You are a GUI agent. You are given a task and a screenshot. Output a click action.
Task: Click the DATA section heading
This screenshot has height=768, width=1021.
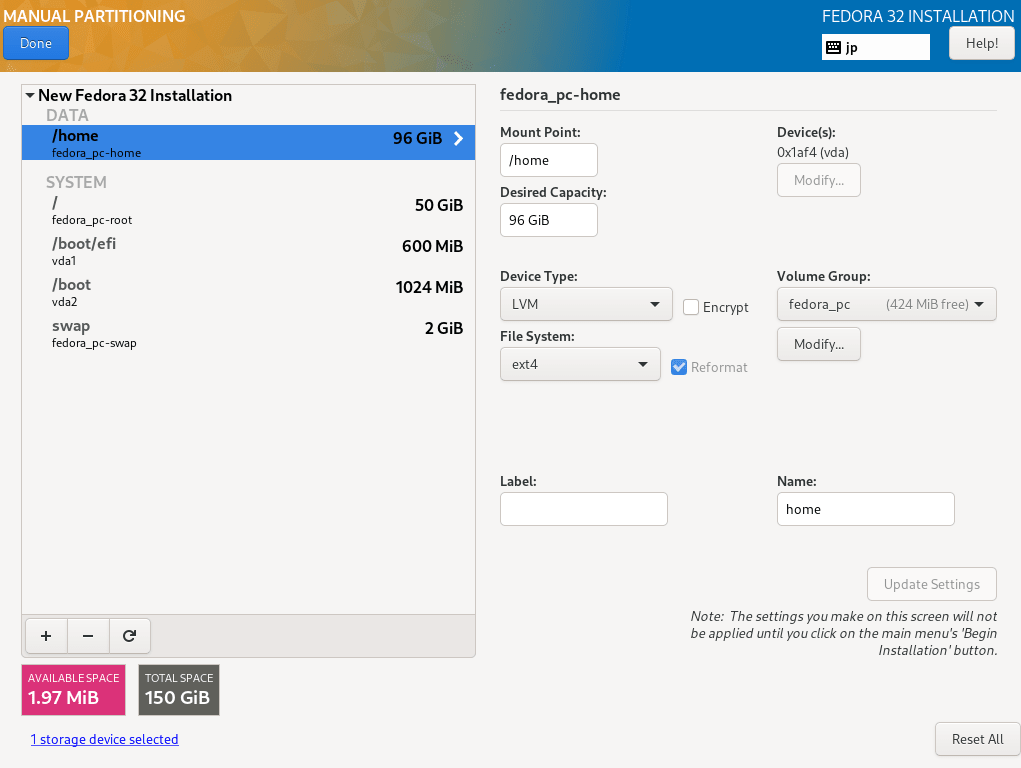click(67, 115)
